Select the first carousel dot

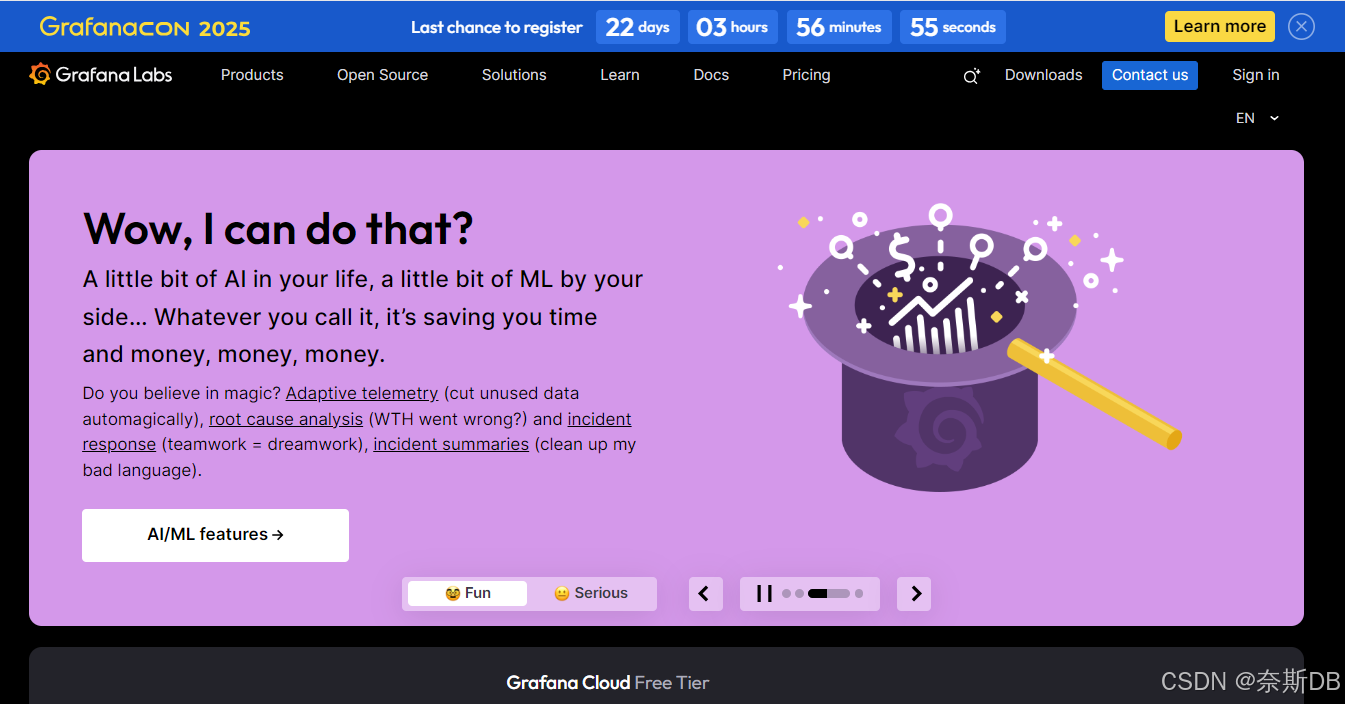pyautogui.click(x=786, y=594)
